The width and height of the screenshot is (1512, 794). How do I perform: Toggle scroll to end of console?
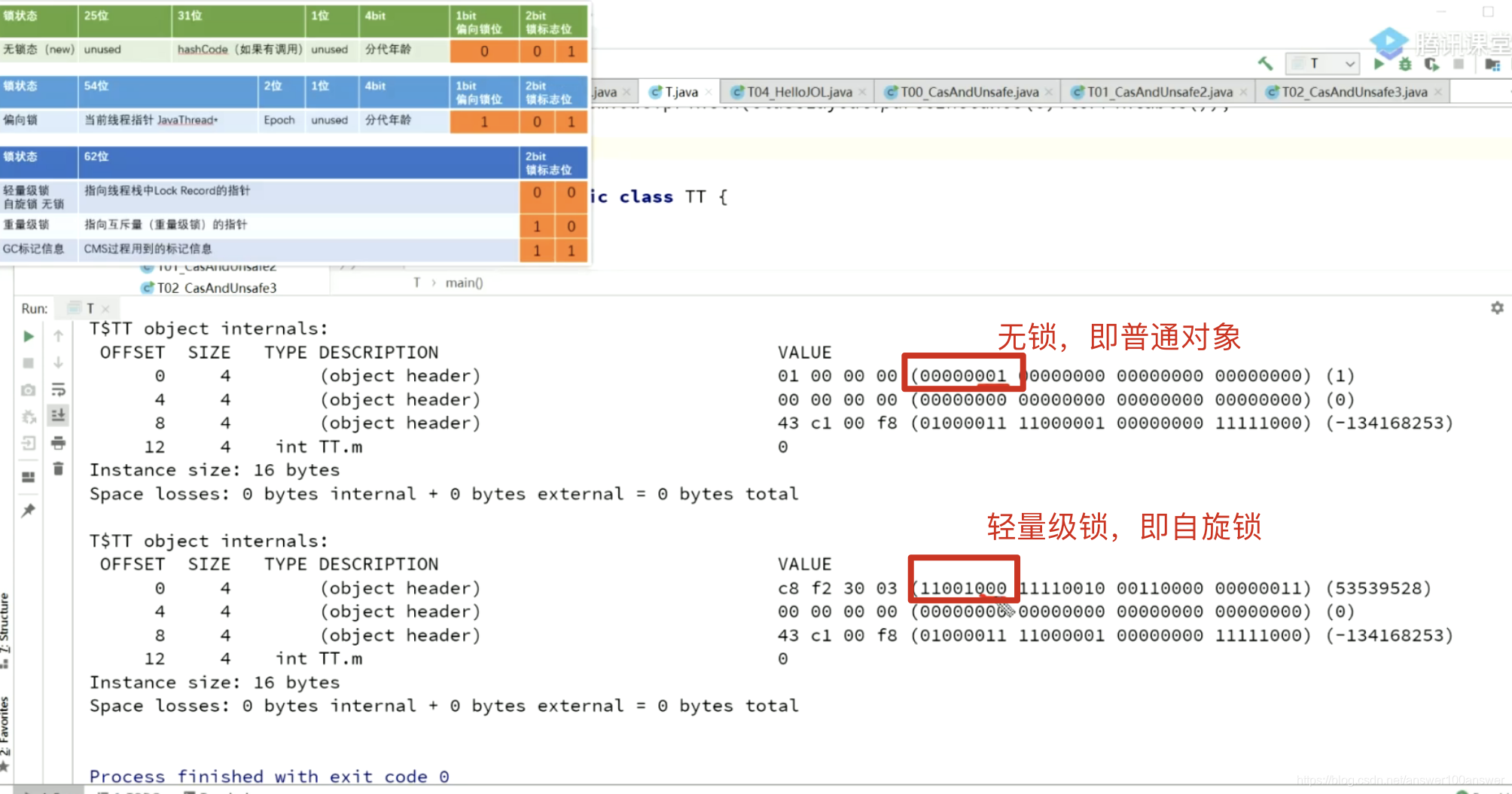coord(58,415)
